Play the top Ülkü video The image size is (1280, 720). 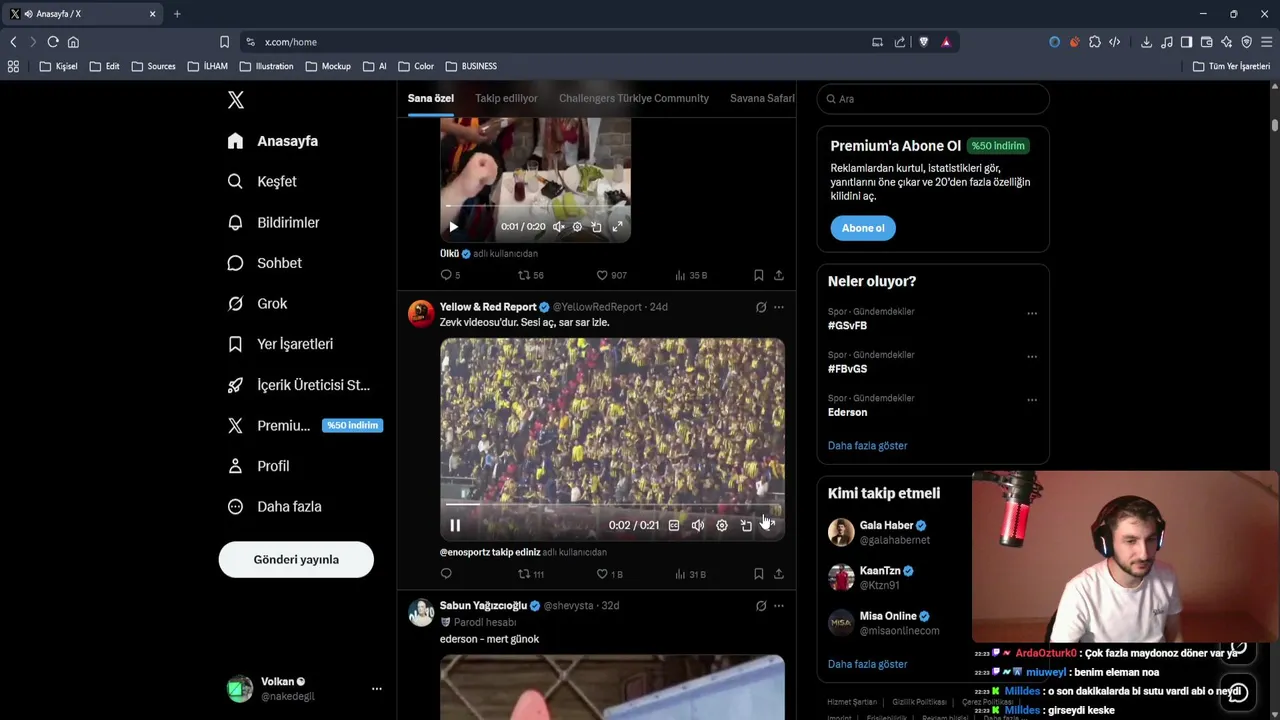(x=453, y=227)
